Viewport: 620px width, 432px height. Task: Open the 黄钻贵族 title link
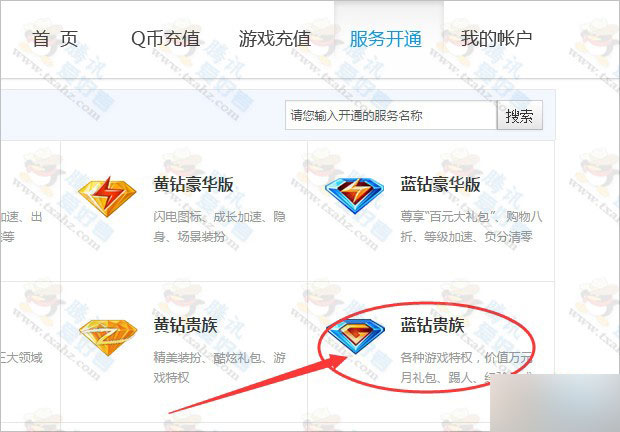coord(185,325)
